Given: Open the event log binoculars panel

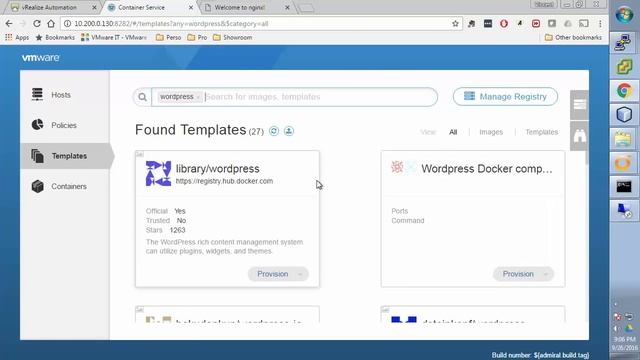Looking at the screenshot, I should coord(579,136).
